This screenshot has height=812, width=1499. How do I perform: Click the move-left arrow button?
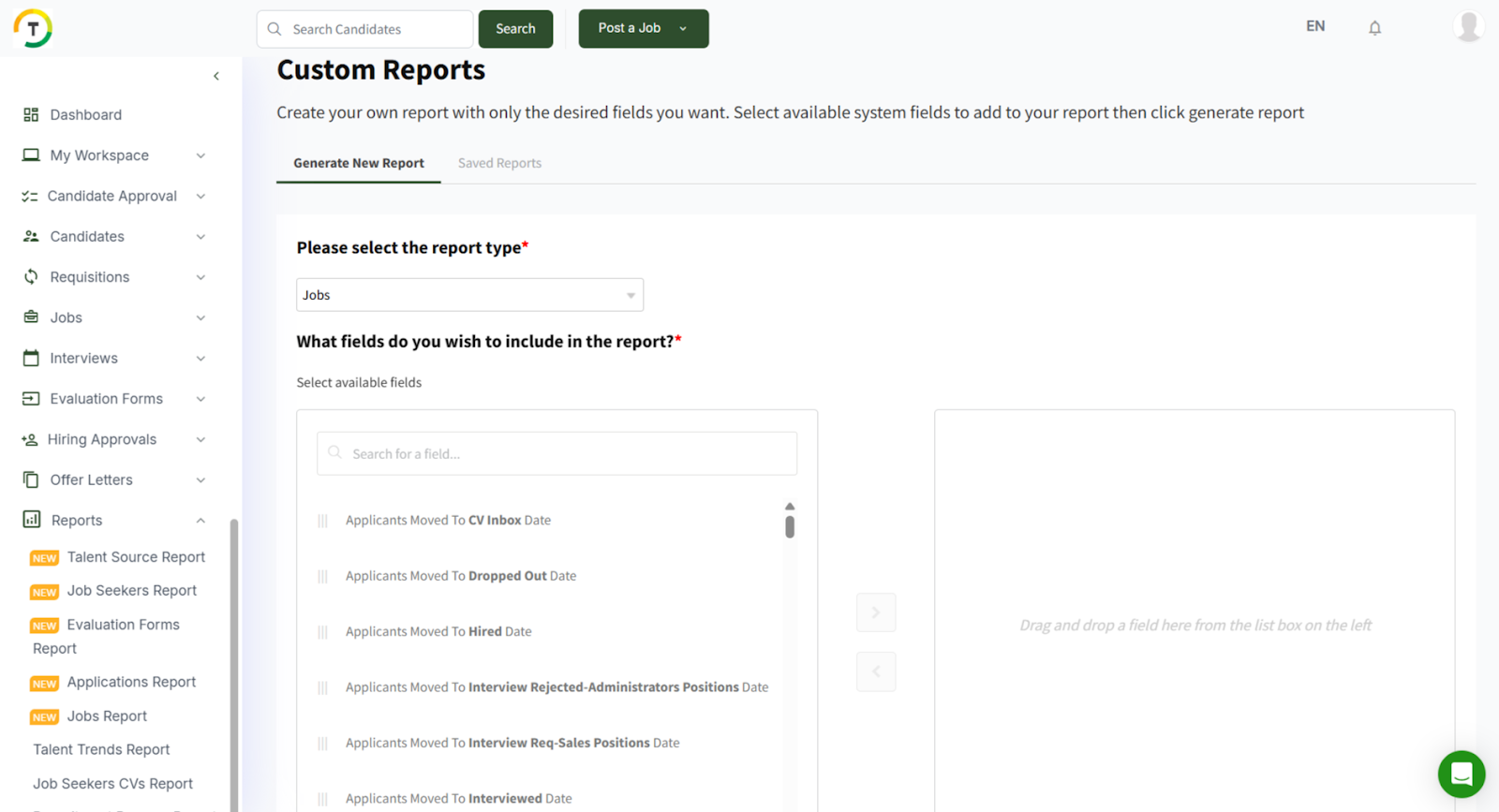pyautogui.click(x=876, y=672)
